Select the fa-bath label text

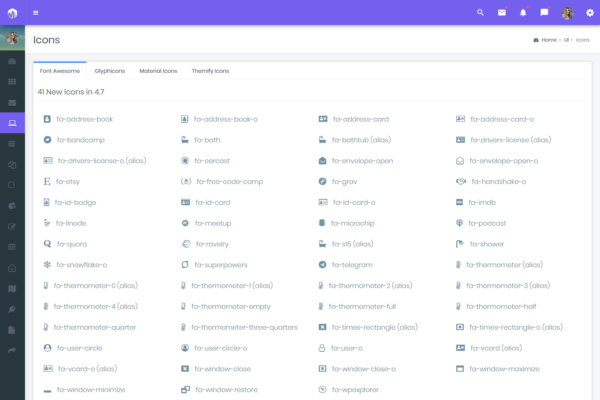pyautogui.click(x=207, y=140)
